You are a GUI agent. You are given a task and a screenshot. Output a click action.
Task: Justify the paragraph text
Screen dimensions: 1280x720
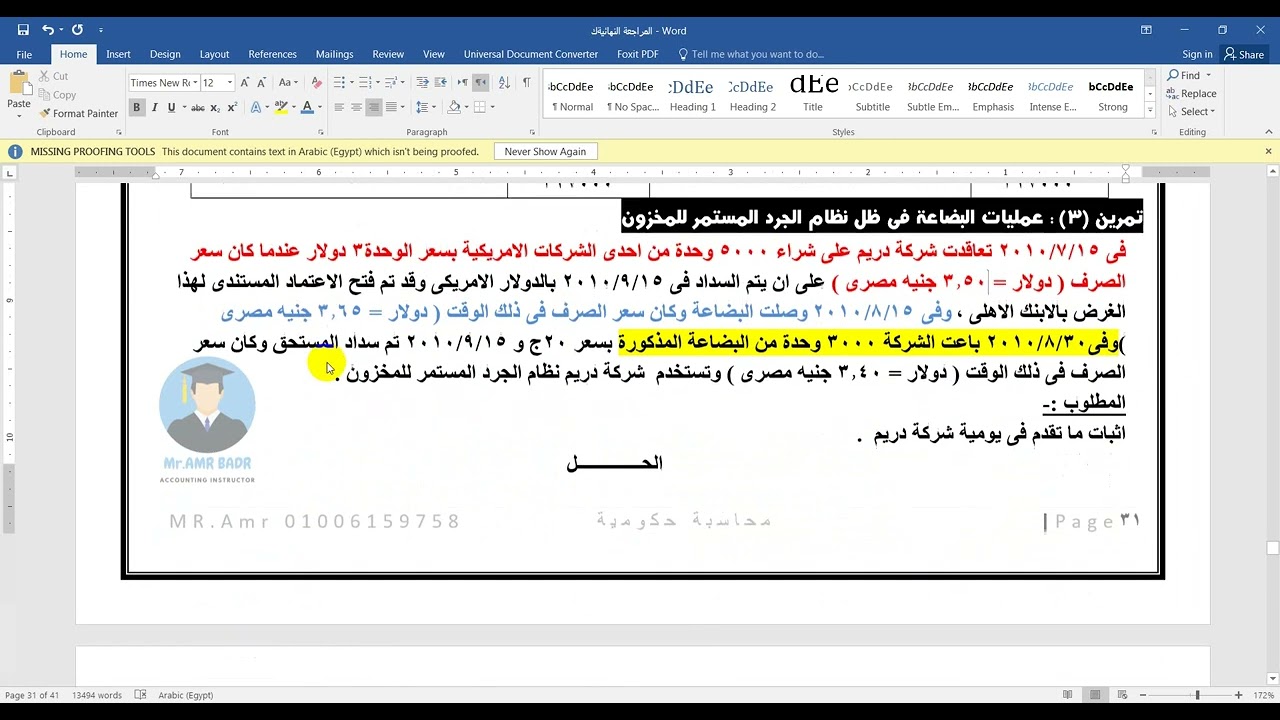coord(391,107)
